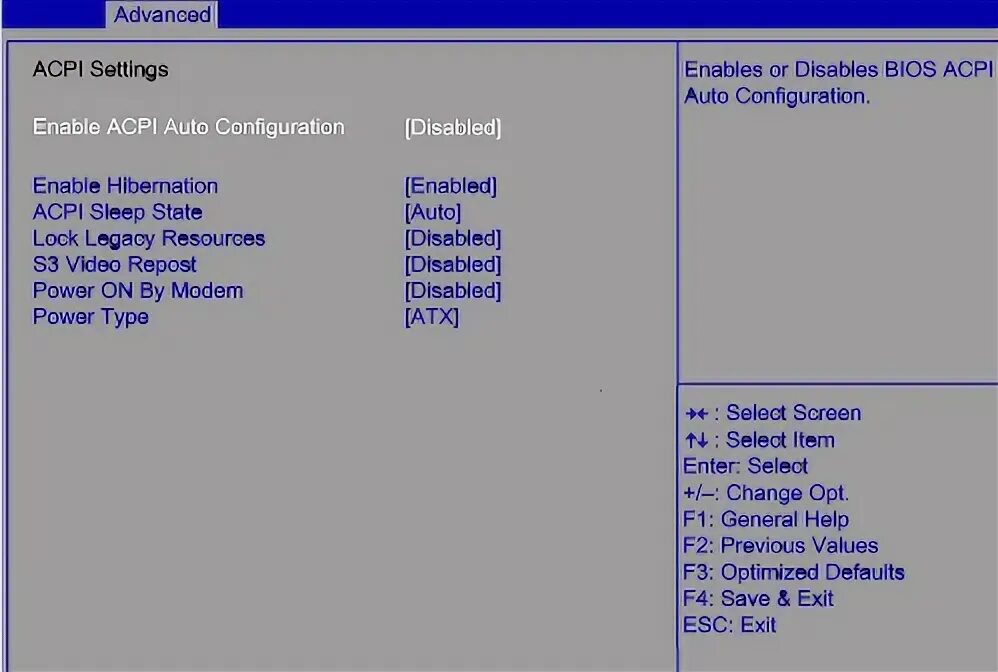Click the Enter: Select hint
The width and height of the screenshot is (998, 672).
(x=745, y=466)
